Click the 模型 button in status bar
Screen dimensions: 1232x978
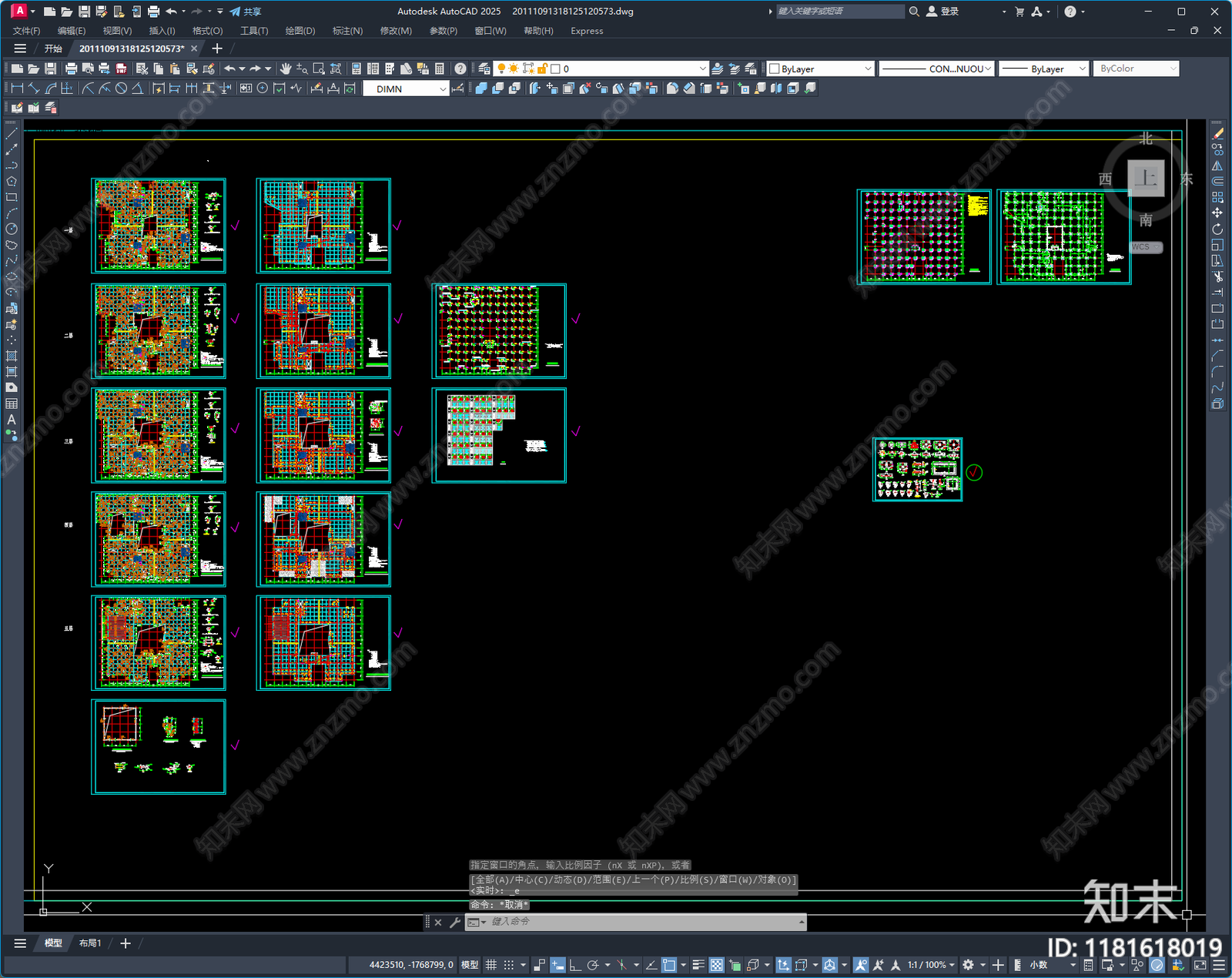point(469,965)
